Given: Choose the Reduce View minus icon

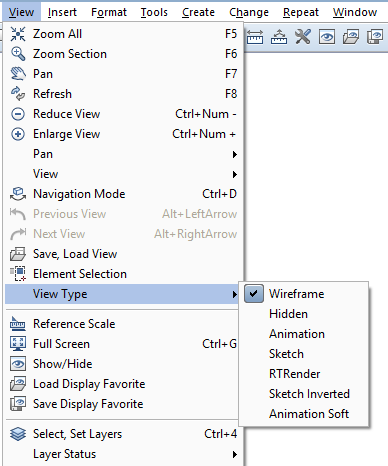Looking at the screenshot, I should 18,114.
